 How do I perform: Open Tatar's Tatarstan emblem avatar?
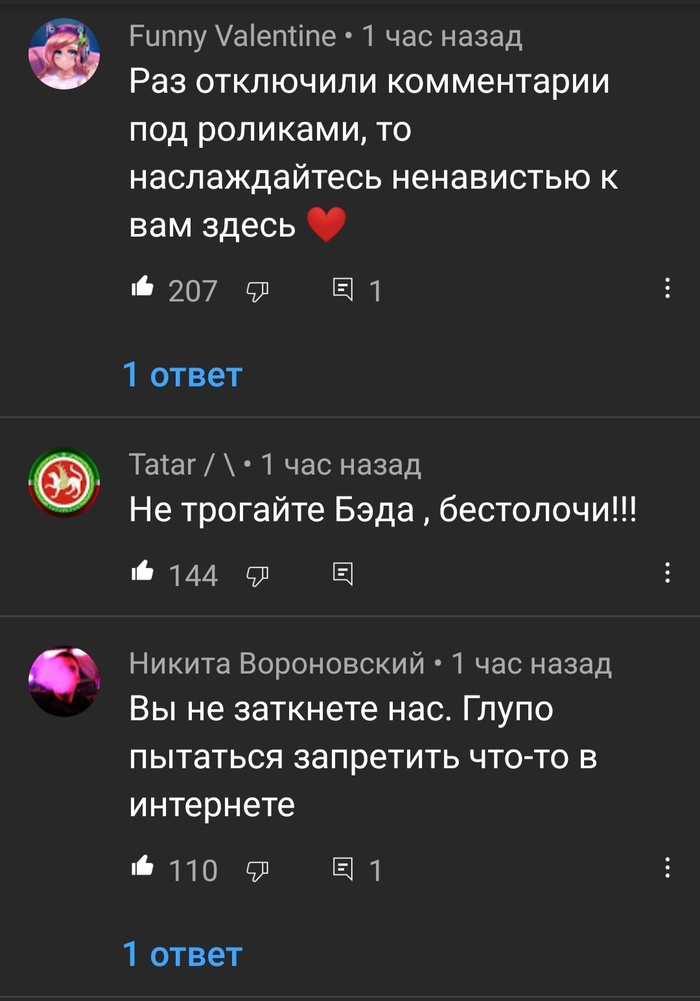[x=64, y=483]
